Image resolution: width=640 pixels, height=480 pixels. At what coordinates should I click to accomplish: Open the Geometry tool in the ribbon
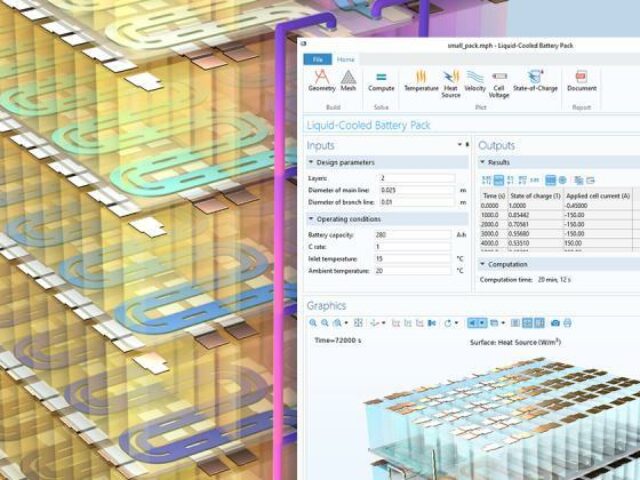[322, 80]
